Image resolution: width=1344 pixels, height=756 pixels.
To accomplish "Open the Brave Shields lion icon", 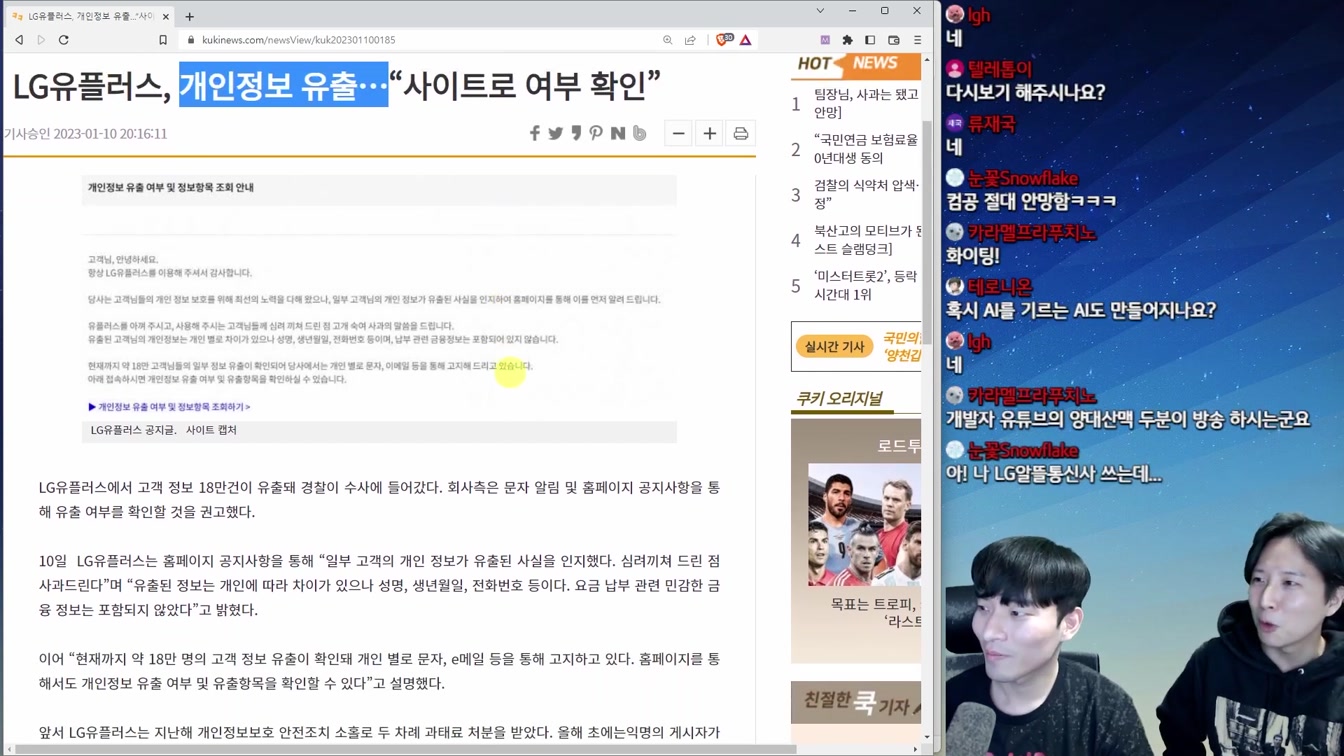I will point(724,40).
